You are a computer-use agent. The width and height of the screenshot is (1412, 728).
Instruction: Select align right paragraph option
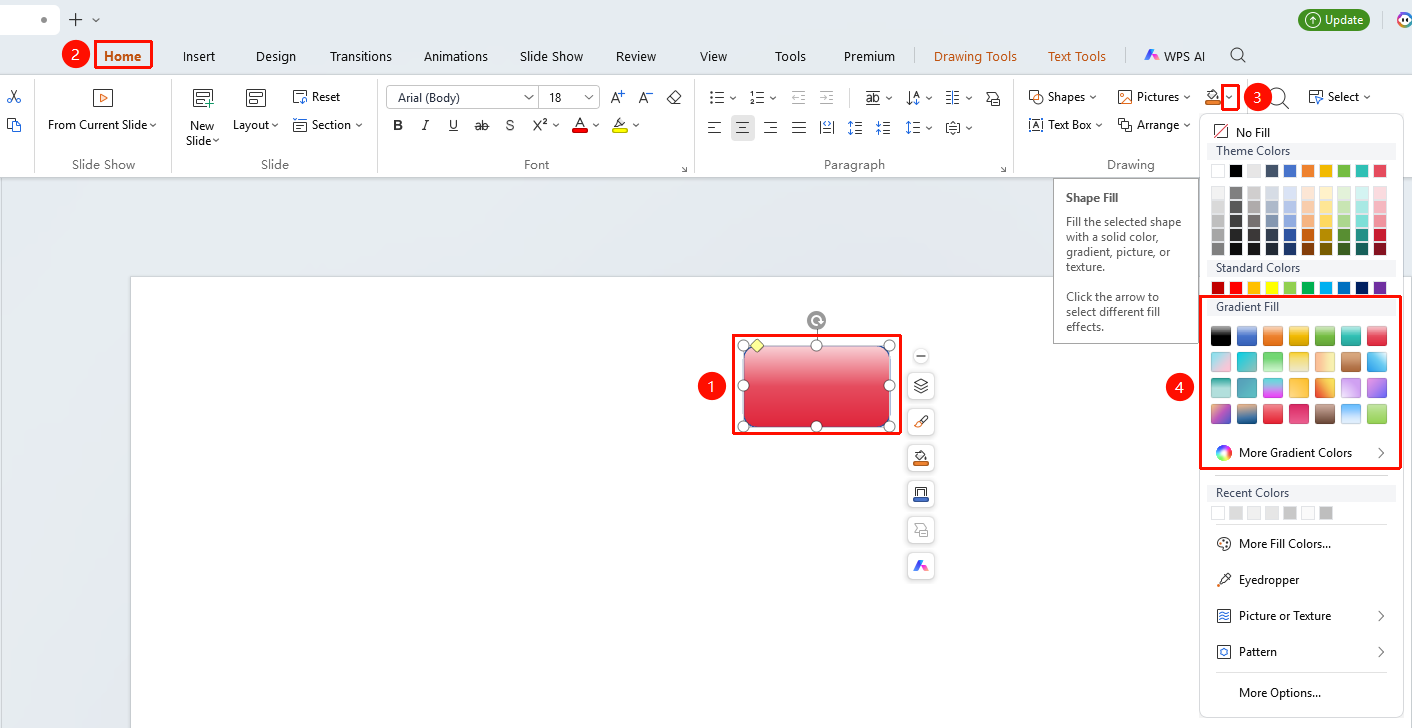770,127
